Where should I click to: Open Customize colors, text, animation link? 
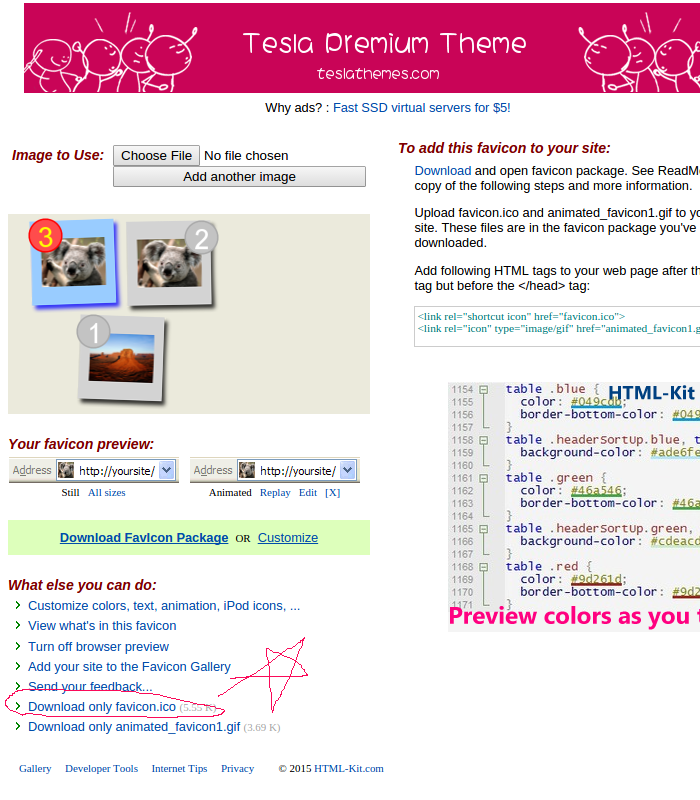[x=164, y=606]
